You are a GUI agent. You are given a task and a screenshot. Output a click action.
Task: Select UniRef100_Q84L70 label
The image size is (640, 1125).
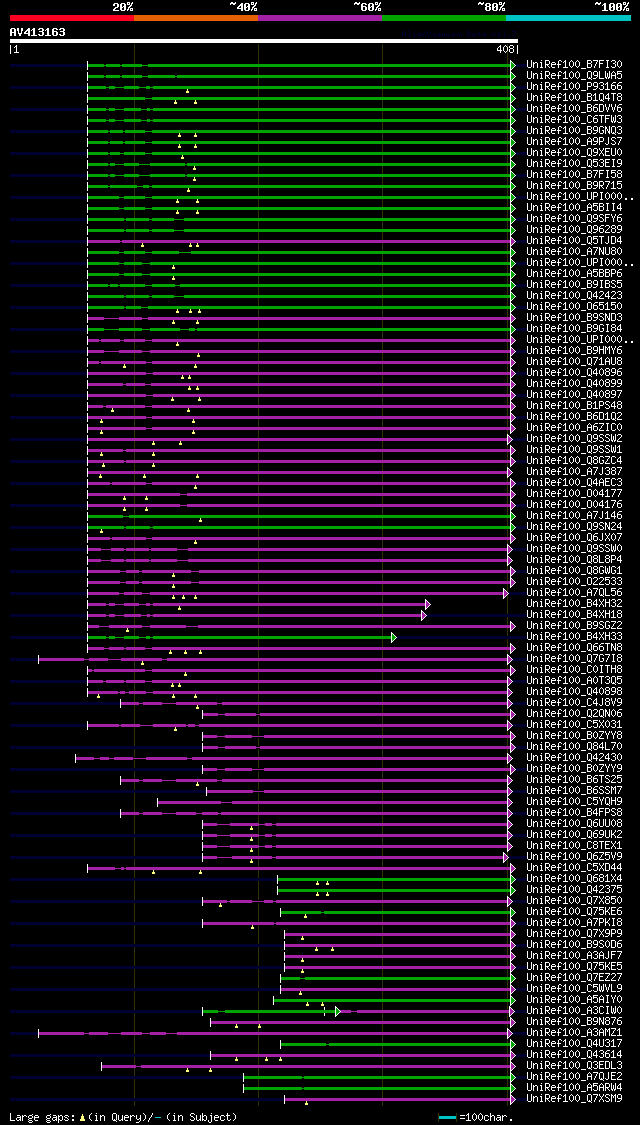pos(574,747)
